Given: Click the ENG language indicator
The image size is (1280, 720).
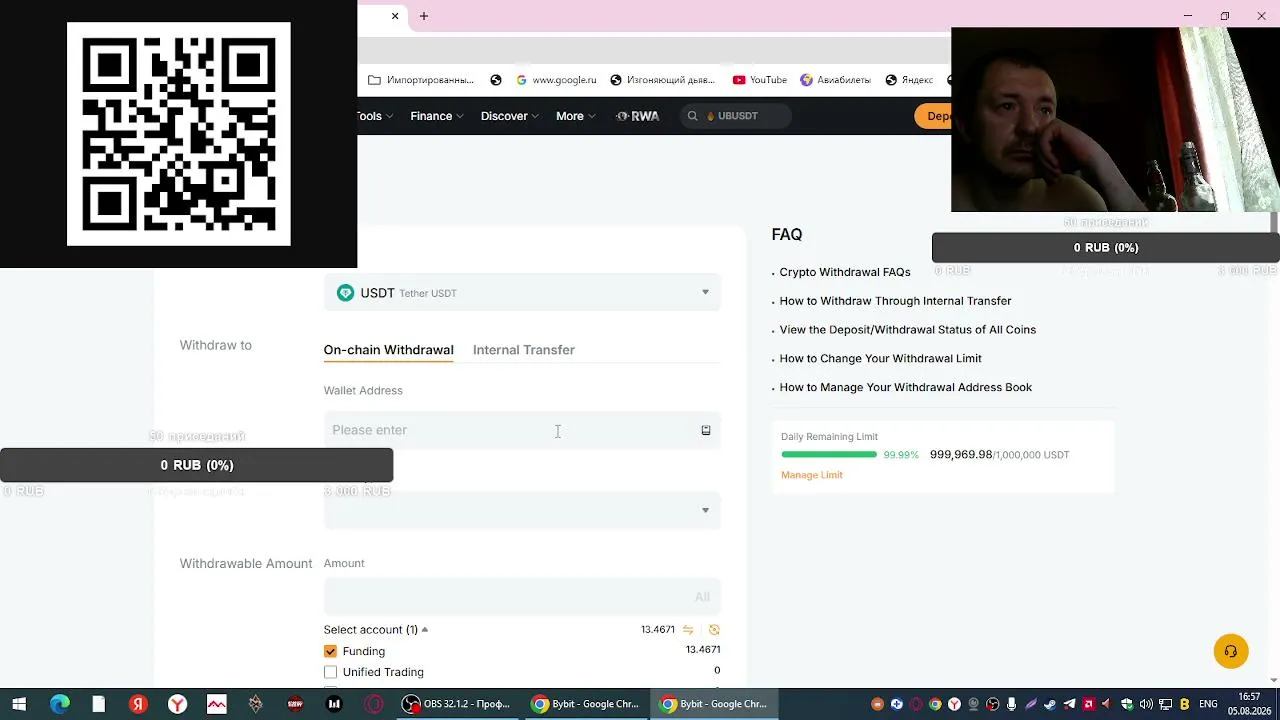Looking at the screenshot, I should [1208, 704].
